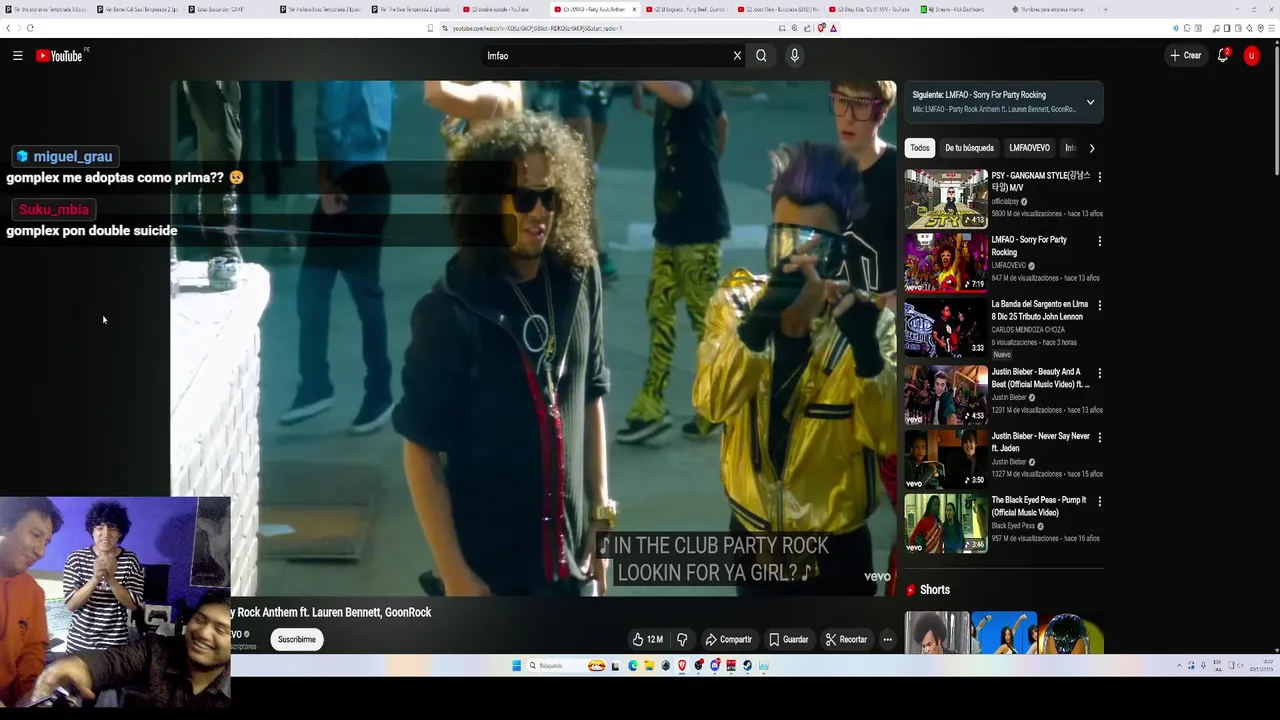The height and width of the screenshot is (720, 1280).
Task: Click the magnifier search button
Action: coord(761,56)
